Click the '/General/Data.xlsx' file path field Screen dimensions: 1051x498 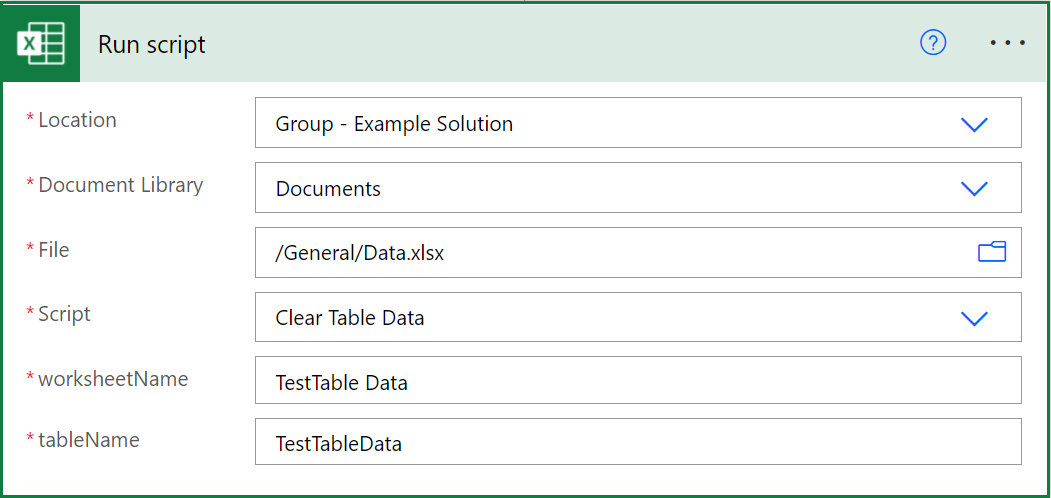[x=360, y=253]
